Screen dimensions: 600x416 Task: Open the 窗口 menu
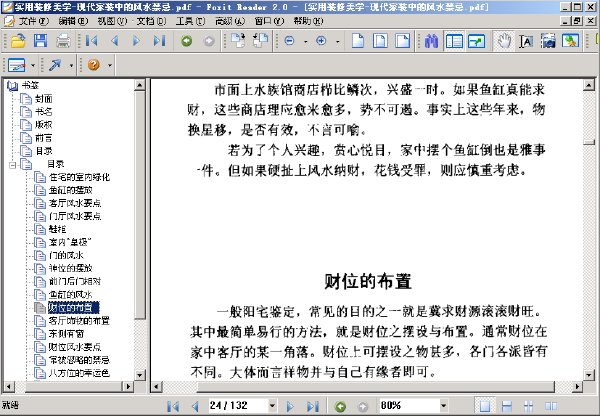[x=269, y=21]
